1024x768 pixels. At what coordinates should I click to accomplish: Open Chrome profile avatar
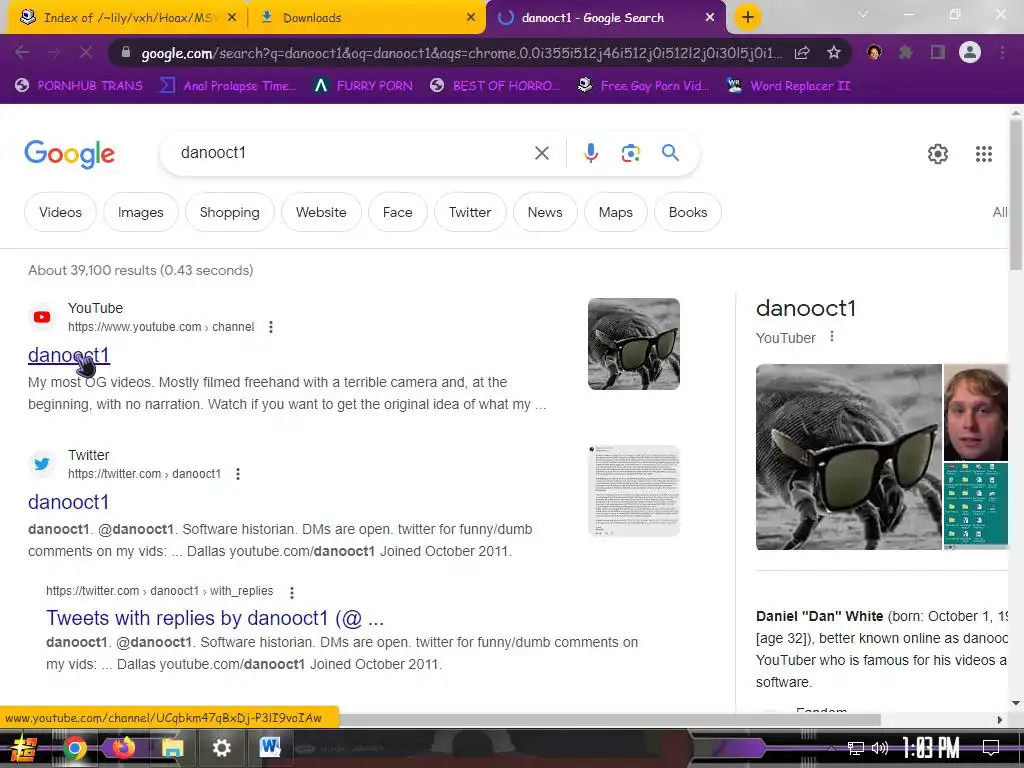pyautogui.click(x=970, y=52)
